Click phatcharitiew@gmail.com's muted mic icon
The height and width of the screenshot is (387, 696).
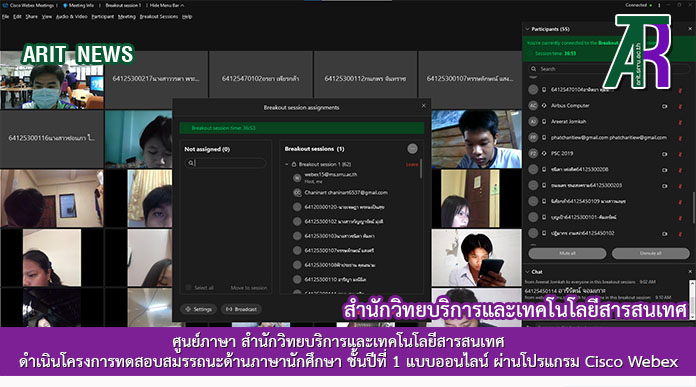[x=680, y=138]
